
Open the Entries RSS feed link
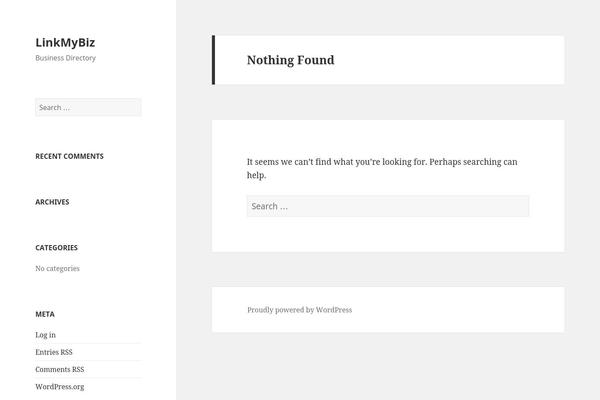54,352
